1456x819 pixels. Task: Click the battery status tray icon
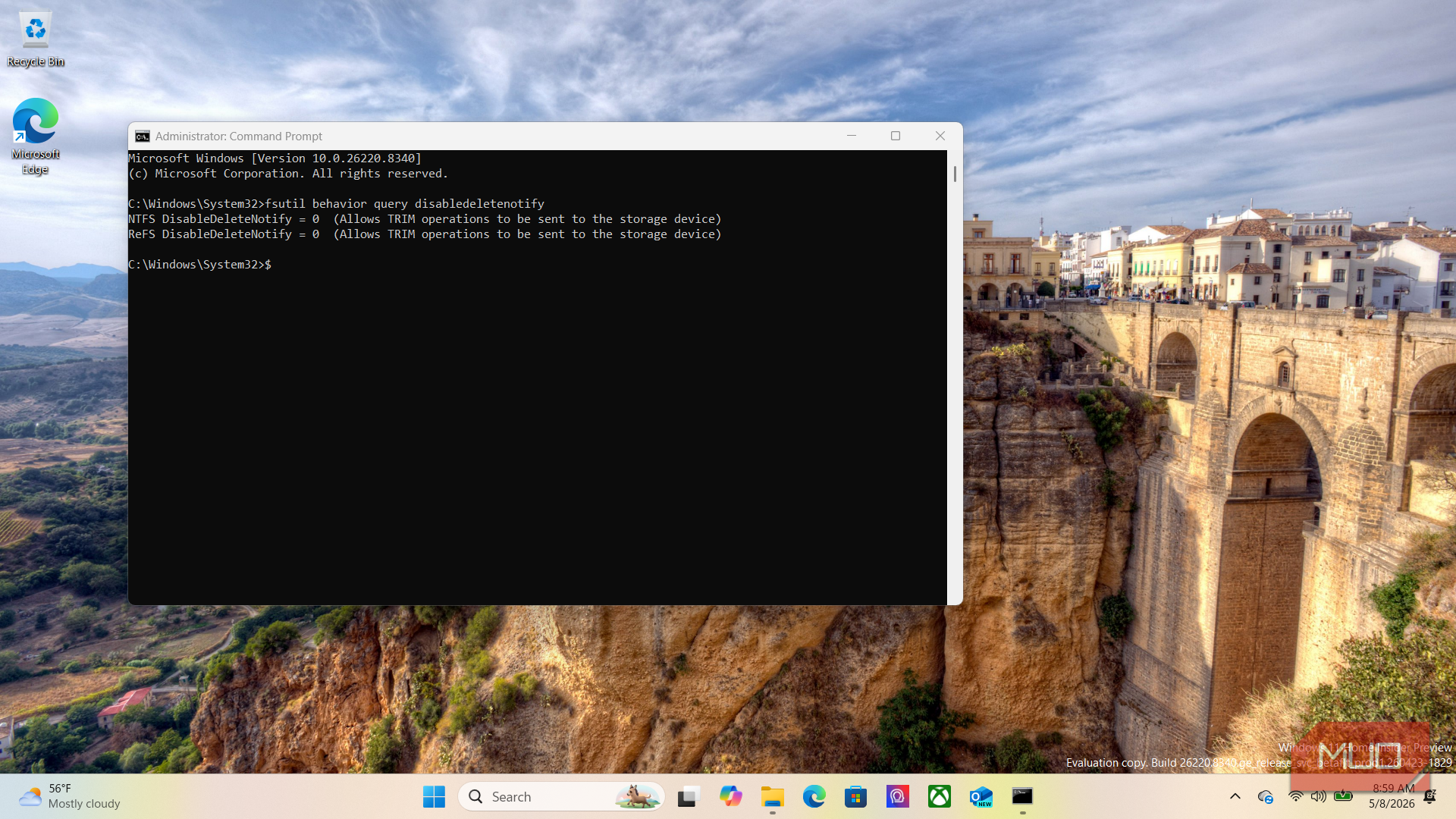[x=1343, y=796]
